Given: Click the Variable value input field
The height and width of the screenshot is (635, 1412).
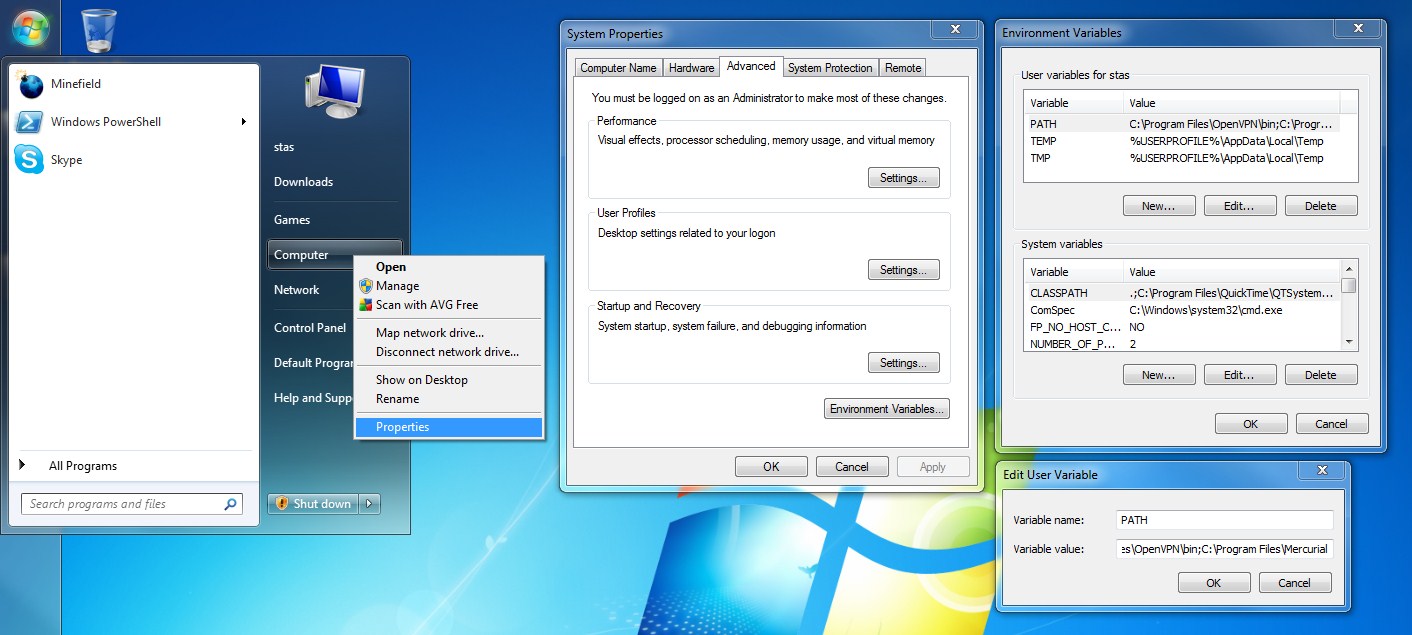Looking at the screenshot, I should point(1225,548).
